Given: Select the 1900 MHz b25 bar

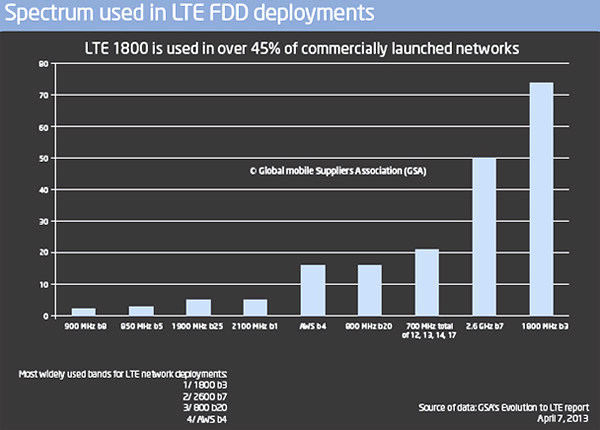Looking at the screenshot, I should 198,308.
